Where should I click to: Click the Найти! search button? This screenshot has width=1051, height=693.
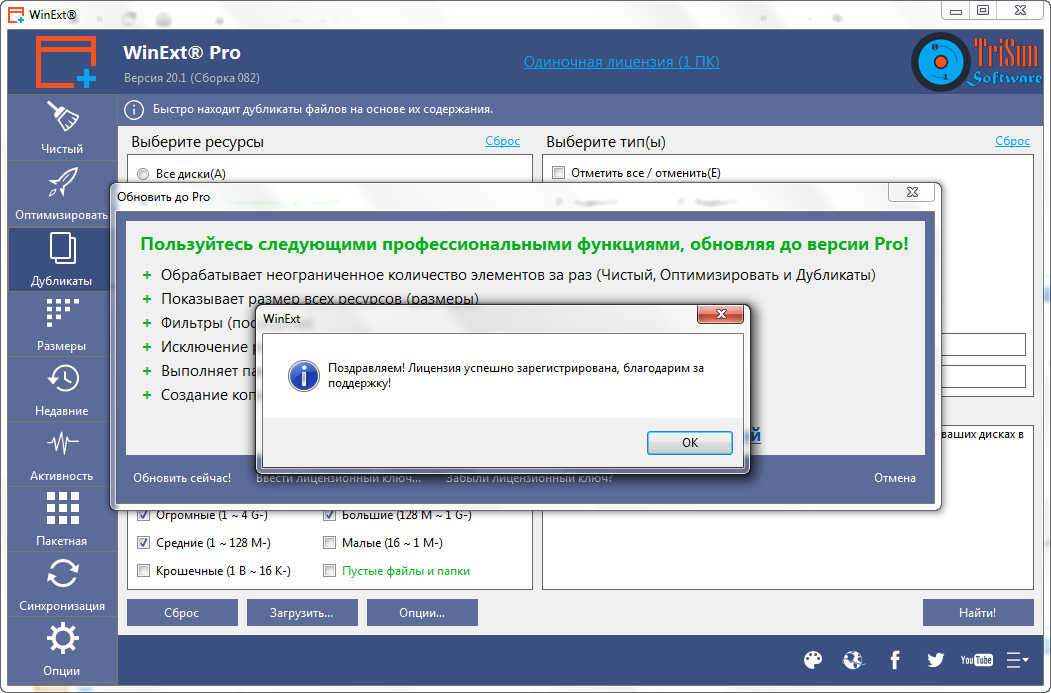click(x=977, y=613)
